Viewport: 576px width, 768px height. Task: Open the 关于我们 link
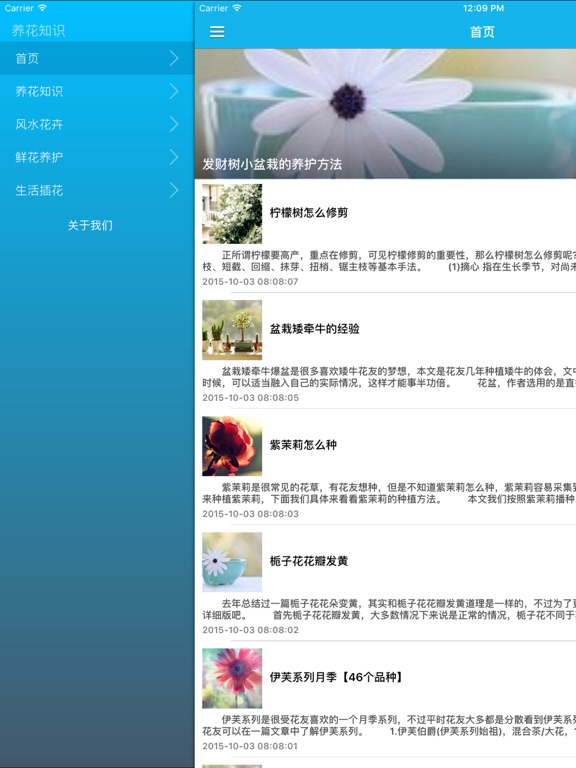[90, 225]
